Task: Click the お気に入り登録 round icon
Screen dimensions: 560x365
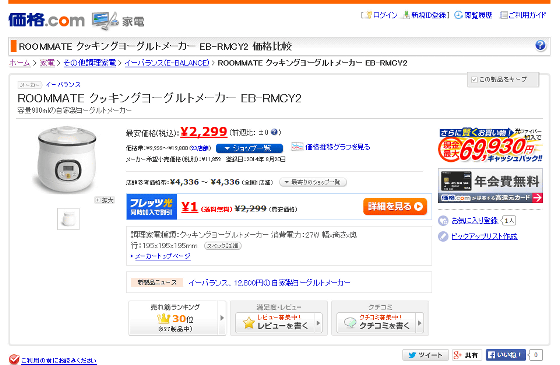Action: [x=443, y=221]
